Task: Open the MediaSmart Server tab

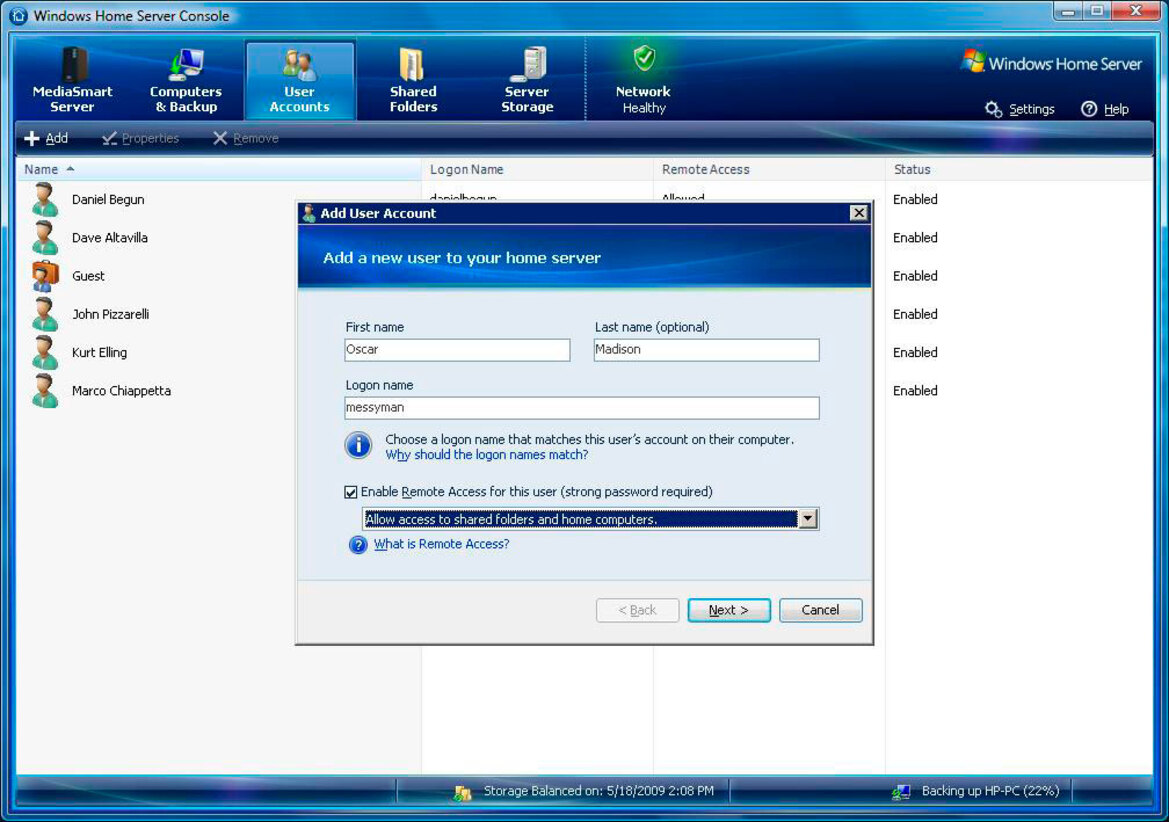Action: [72, 80]
